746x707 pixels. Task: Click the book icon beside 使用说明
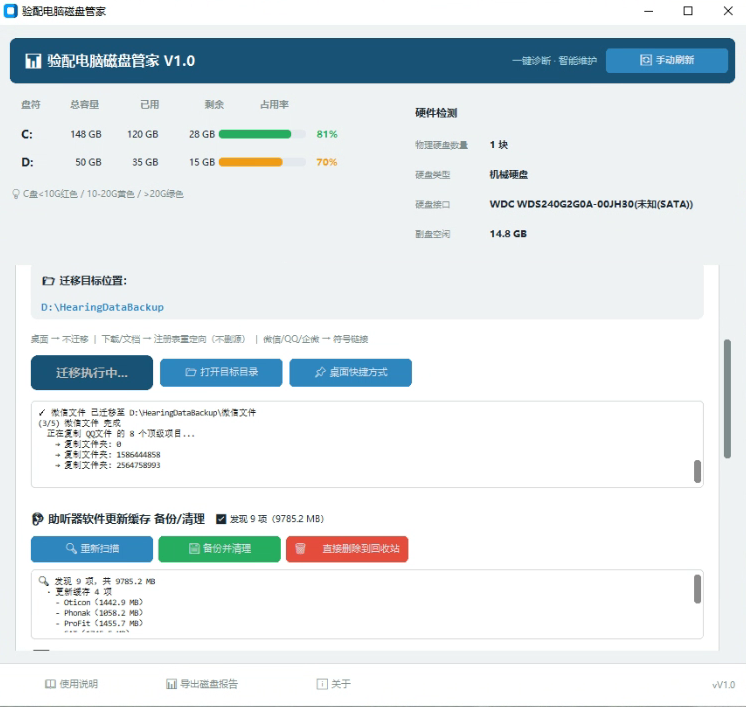(x=50, y=684)
